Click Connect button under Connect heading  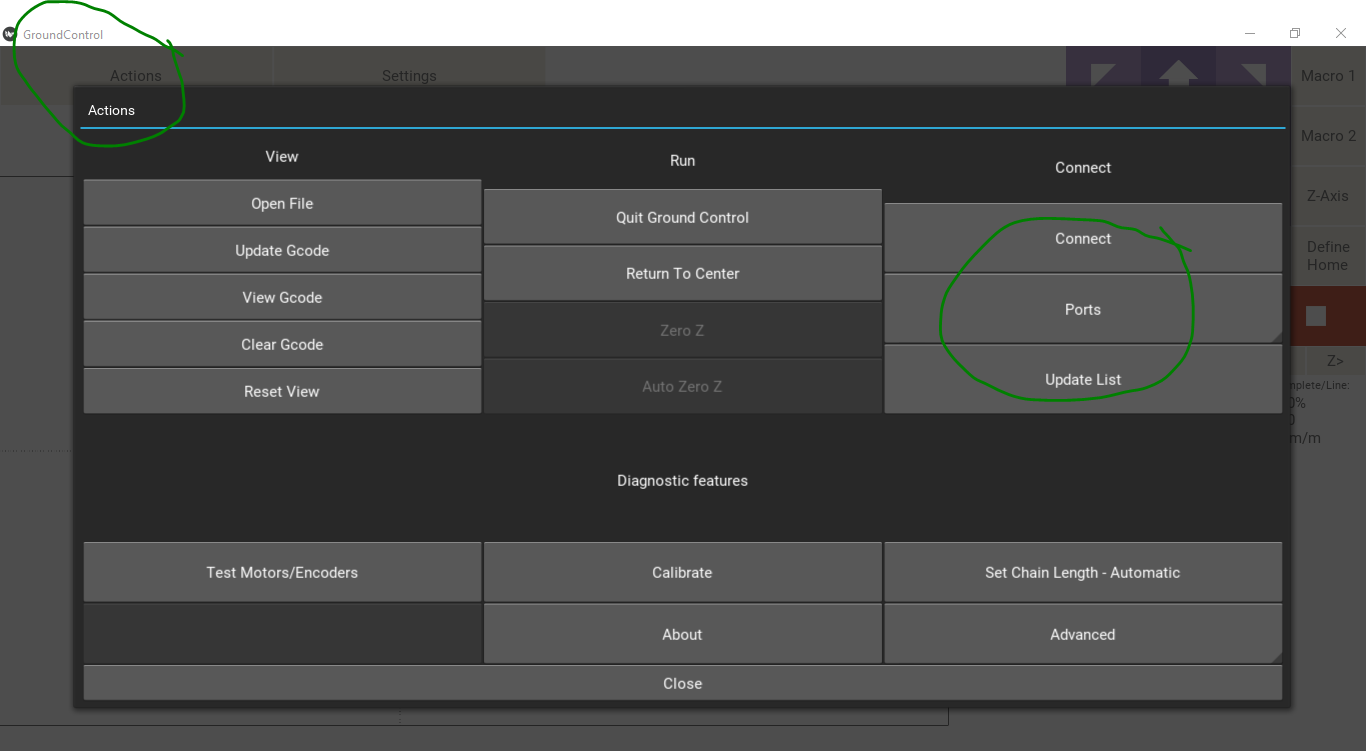[x=1083, y=238]
